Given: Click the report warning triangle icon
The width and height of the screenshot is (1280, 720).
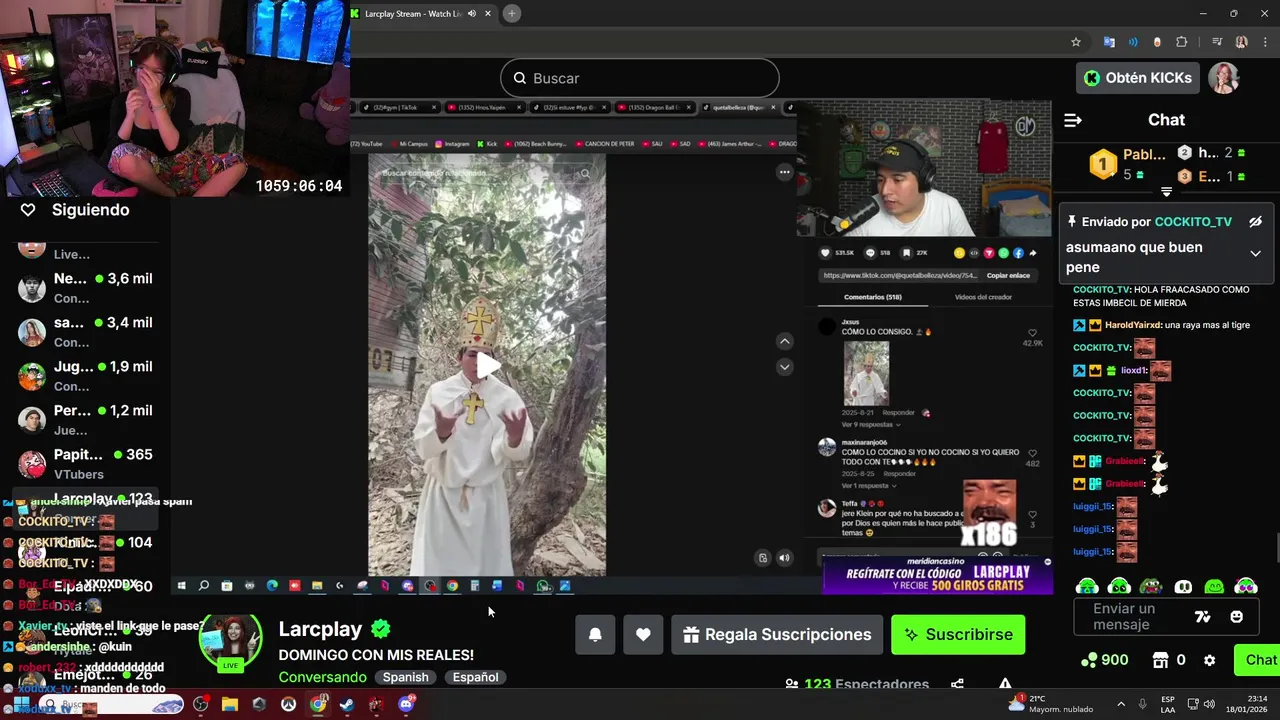Looking at the screenshot, I should point(1005,684).
